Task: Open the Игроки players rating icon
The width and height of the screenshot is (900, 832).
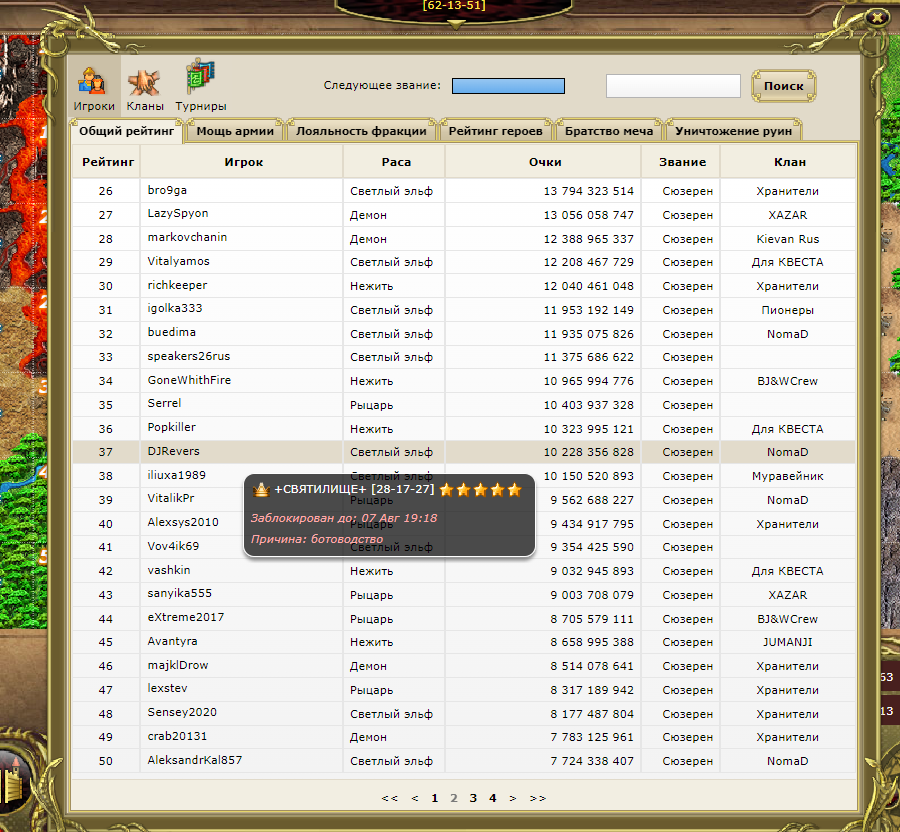Action: pyautogui.click(x=94, y=87)
